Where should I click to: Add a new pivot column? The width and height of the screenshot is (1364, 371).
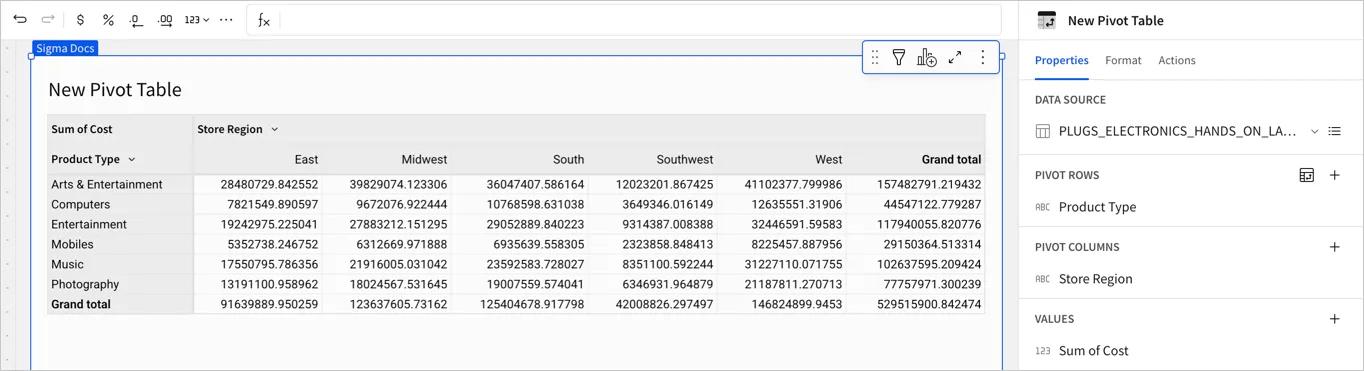pyautogui.click(x=1335, y=247)
